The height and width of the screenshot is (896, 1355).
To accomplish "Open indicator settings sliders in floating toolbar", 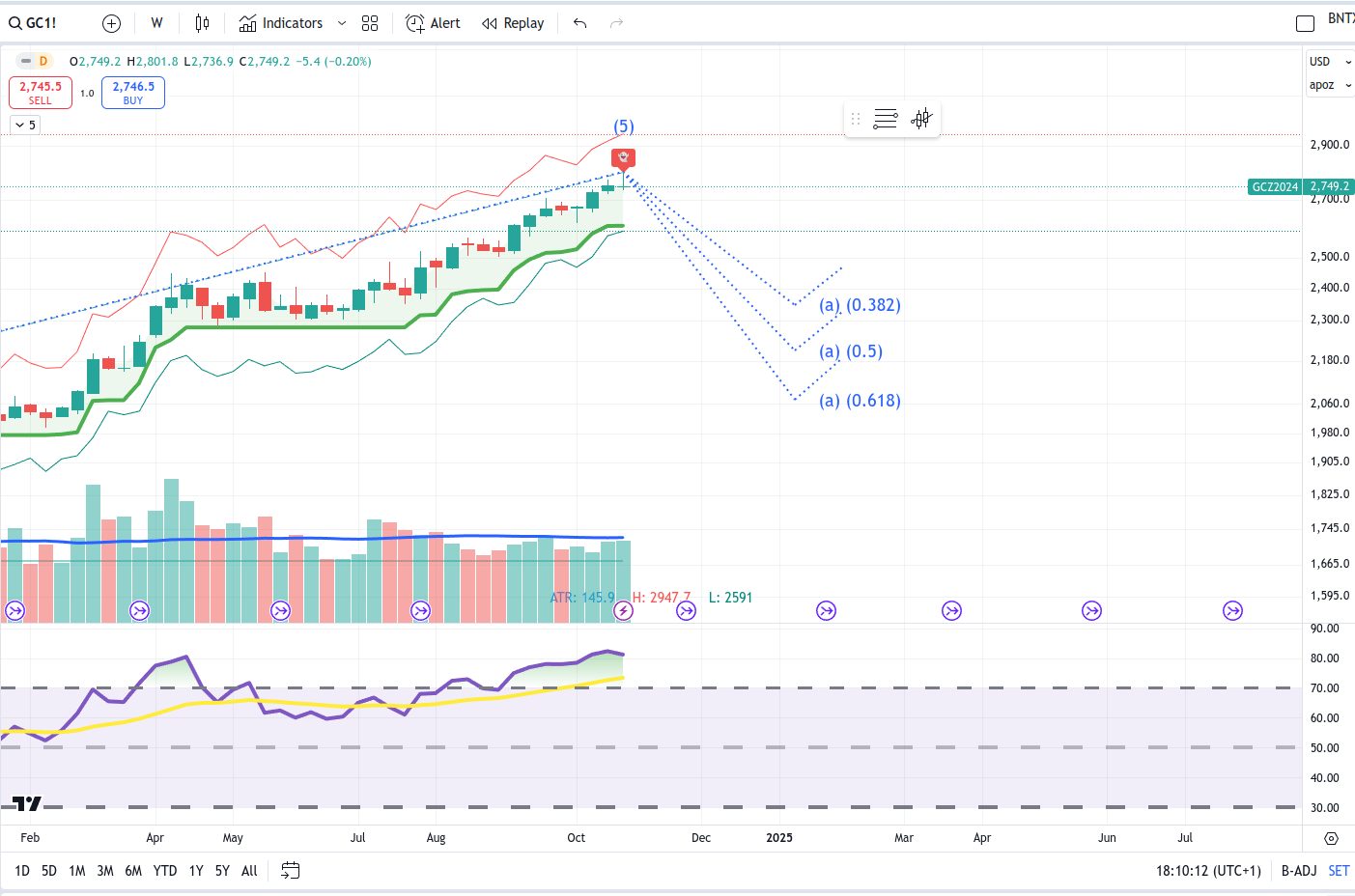I will coord(885,118).
